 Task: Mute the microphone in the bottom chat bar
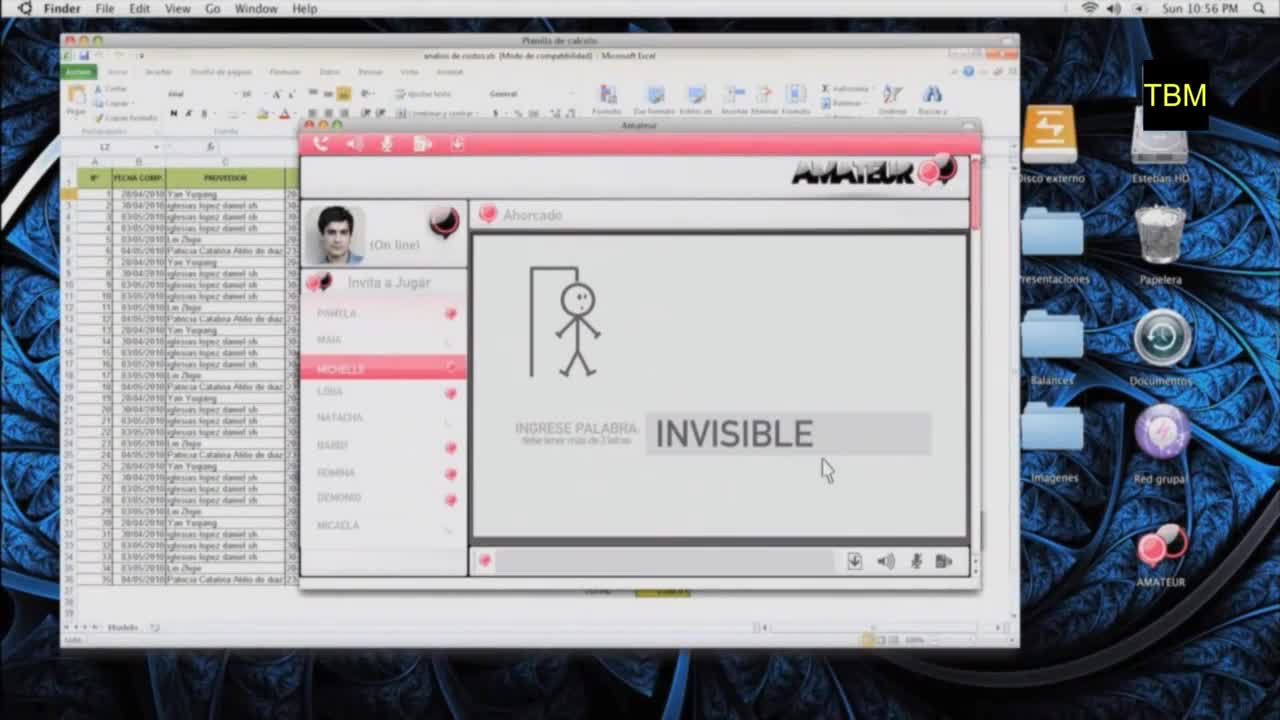point(916,562)
